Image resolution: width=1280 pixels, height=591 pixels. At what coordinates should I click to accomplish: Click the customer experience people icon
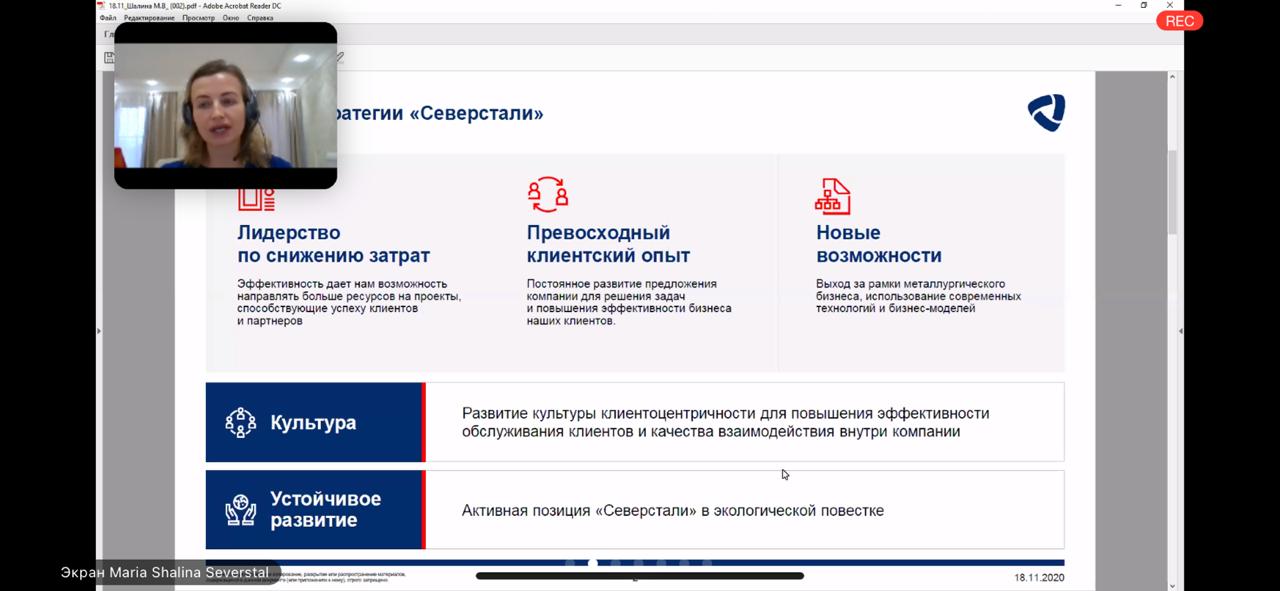(x=547, y=195)
